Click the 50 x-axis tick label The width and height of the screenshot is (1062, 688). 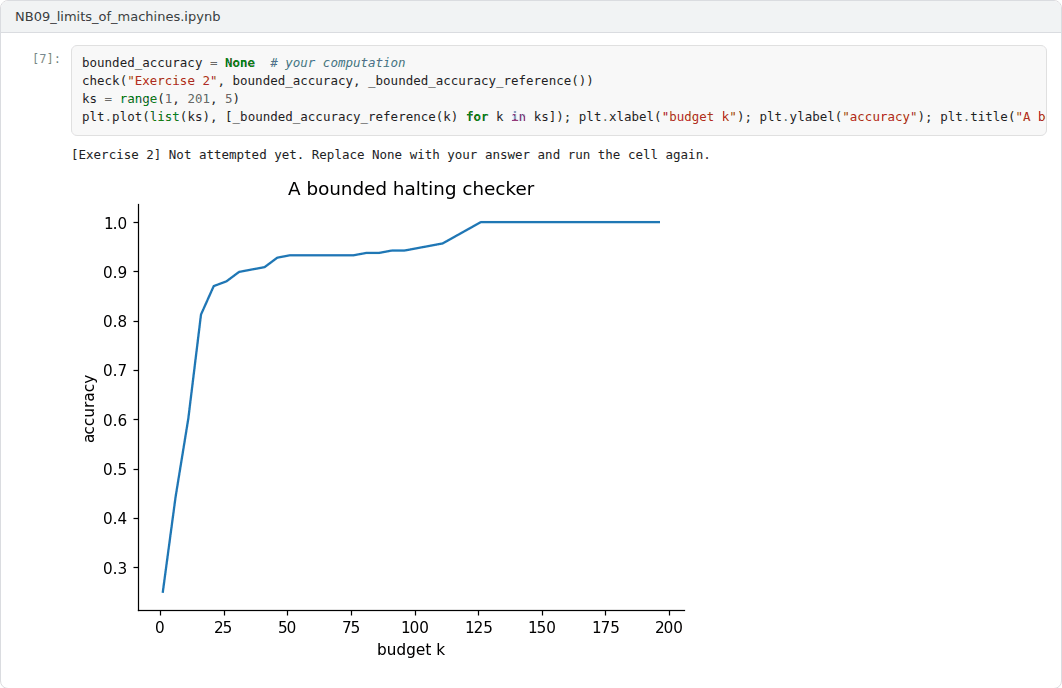pyautogui.click(x=287, y=628)
